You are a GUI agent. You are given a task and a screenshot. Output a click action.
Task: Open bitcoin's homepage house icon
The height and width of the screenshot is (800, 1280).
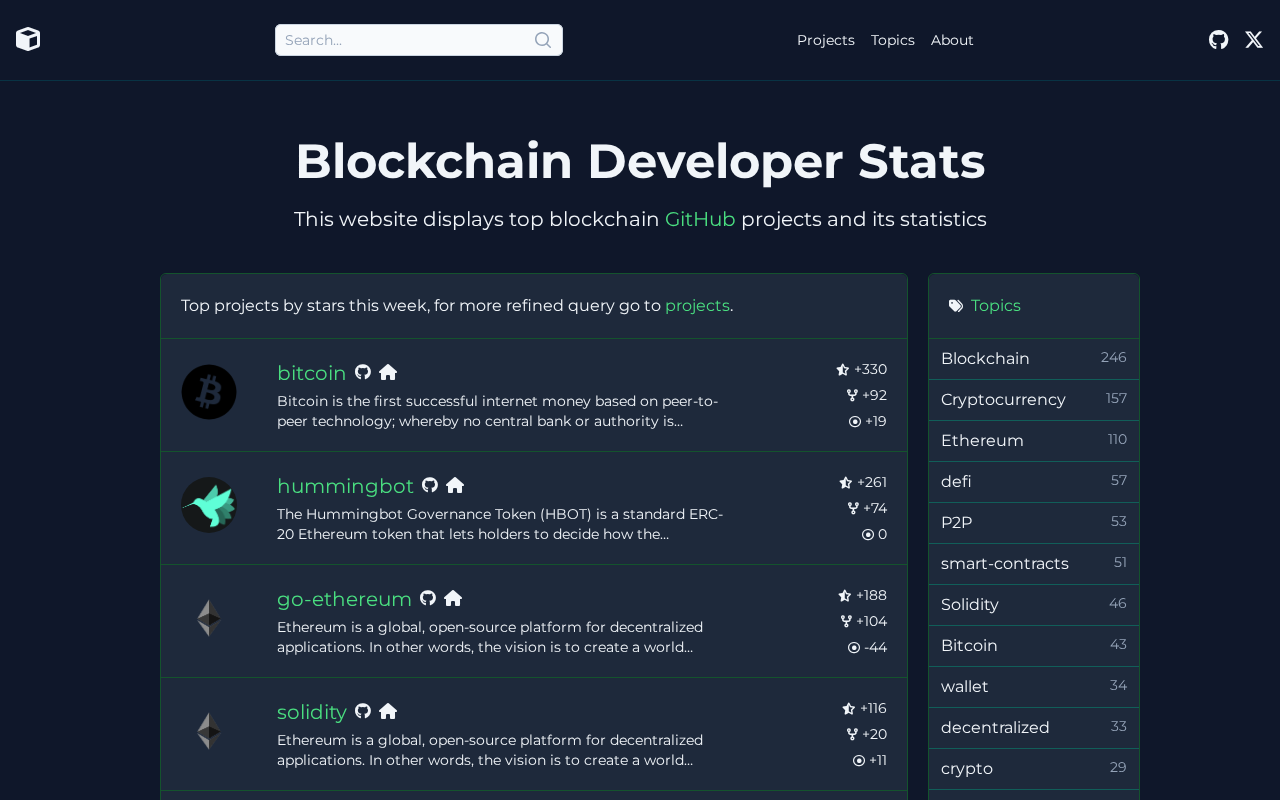(388, 372)
